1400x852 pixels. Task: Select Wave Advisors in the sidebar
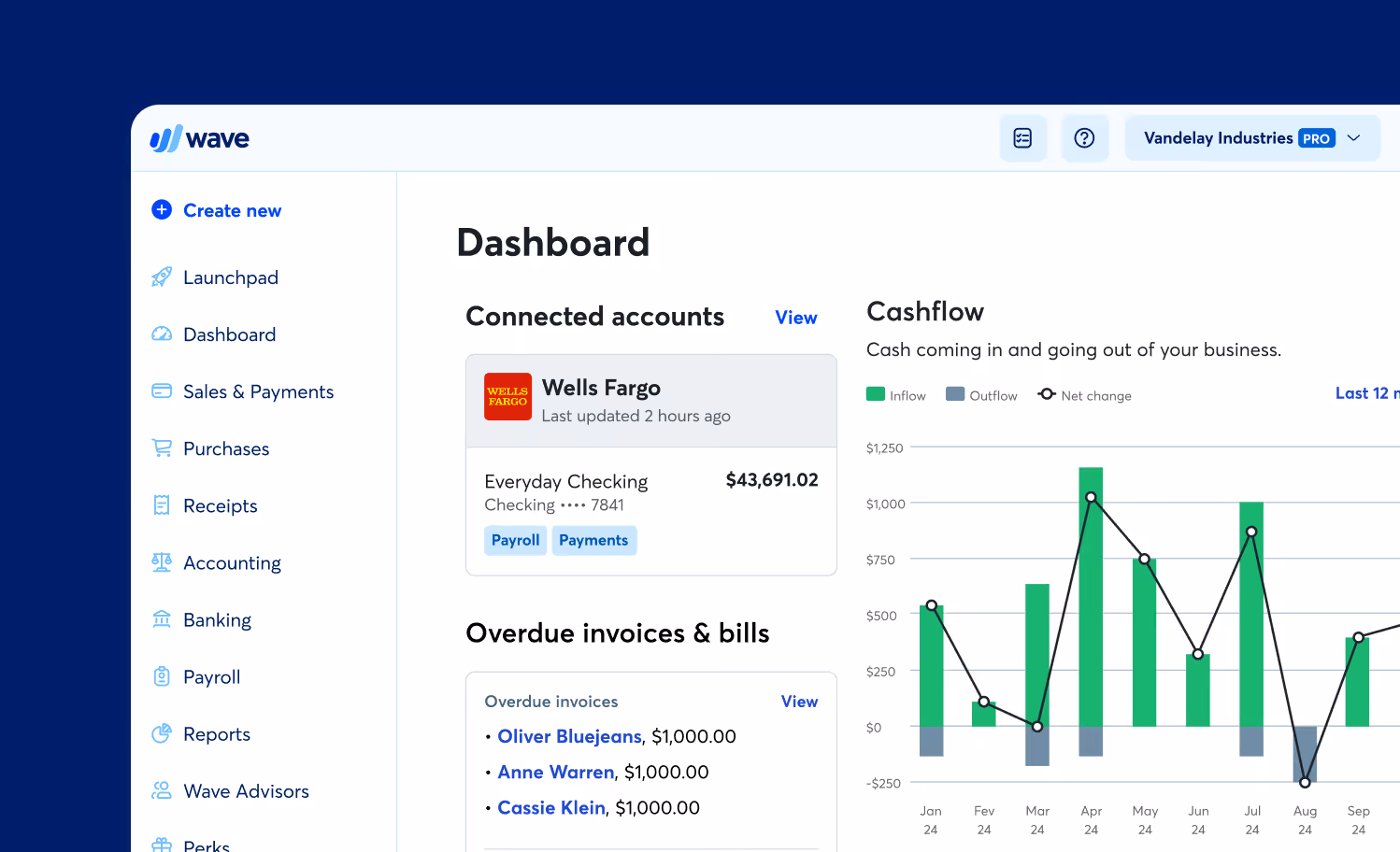pyautogui.click(x=228, y=790)
